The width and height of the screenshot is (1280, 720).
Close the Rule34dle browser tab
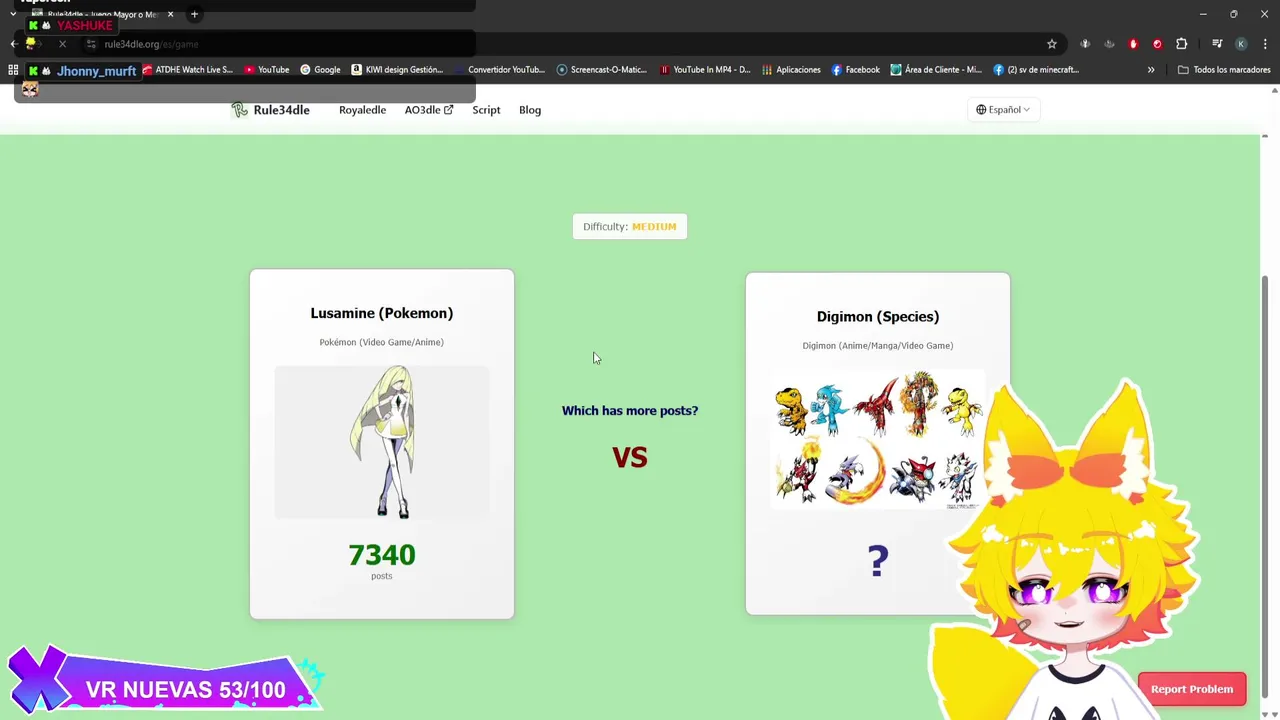tap(170, 14)
